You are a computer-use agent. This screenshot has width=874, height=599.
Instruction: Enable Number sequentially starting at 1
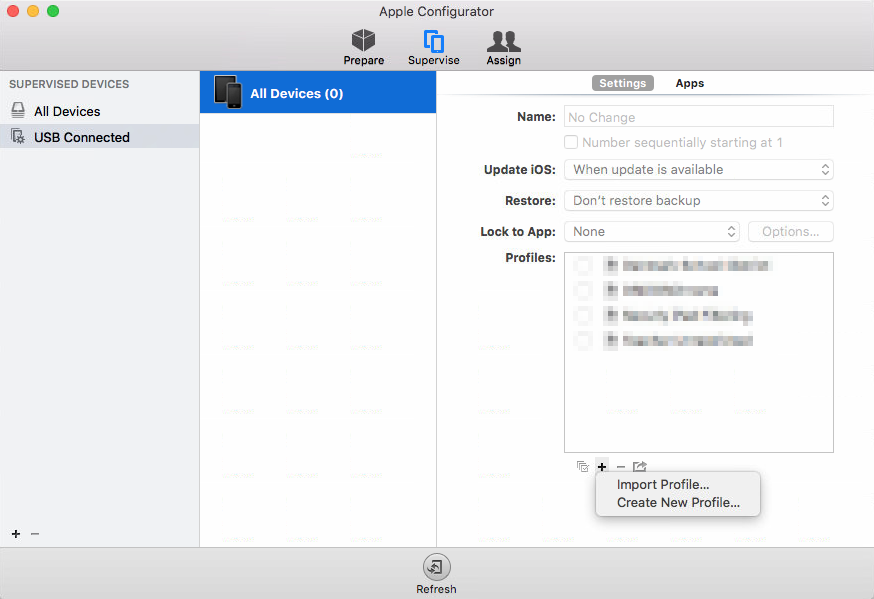pyautogui.click(x=571, y=142)
